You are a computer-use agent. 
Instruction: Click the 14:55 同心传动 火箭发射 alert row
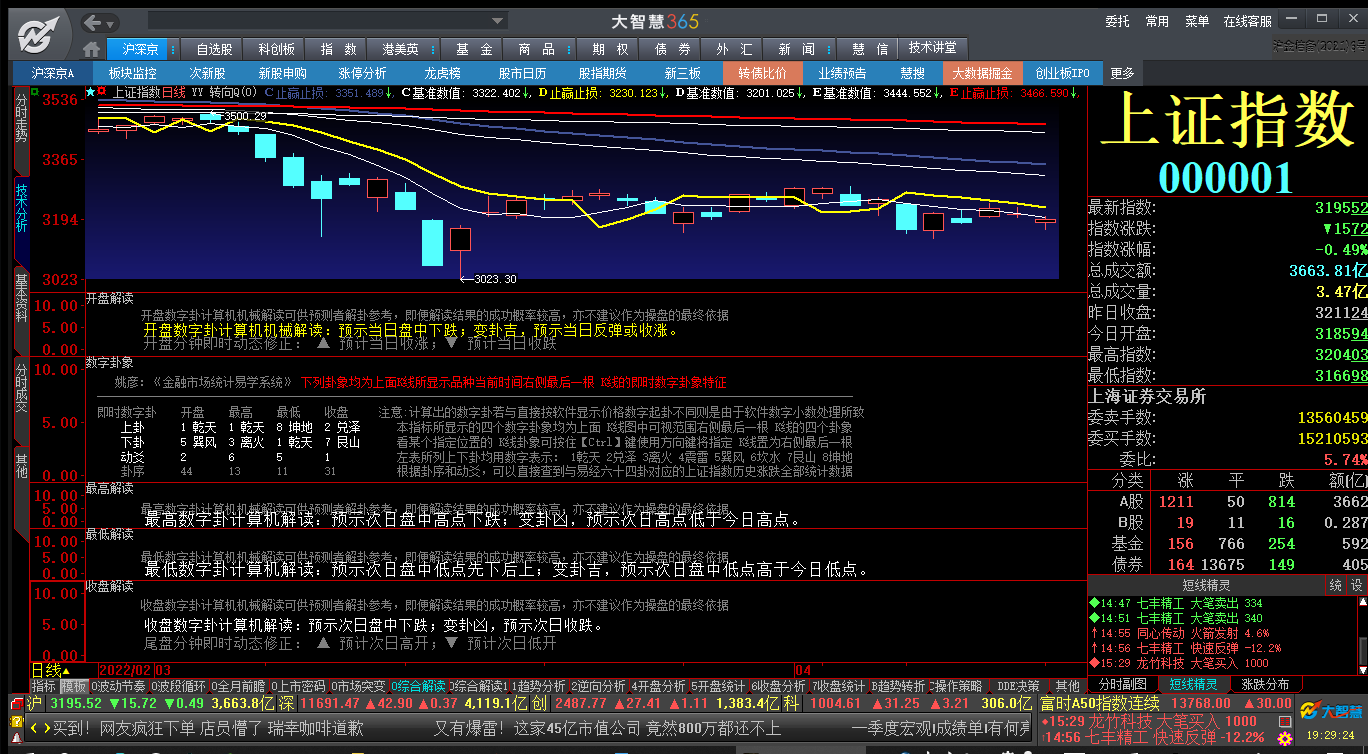click(x=1179, y=633)
